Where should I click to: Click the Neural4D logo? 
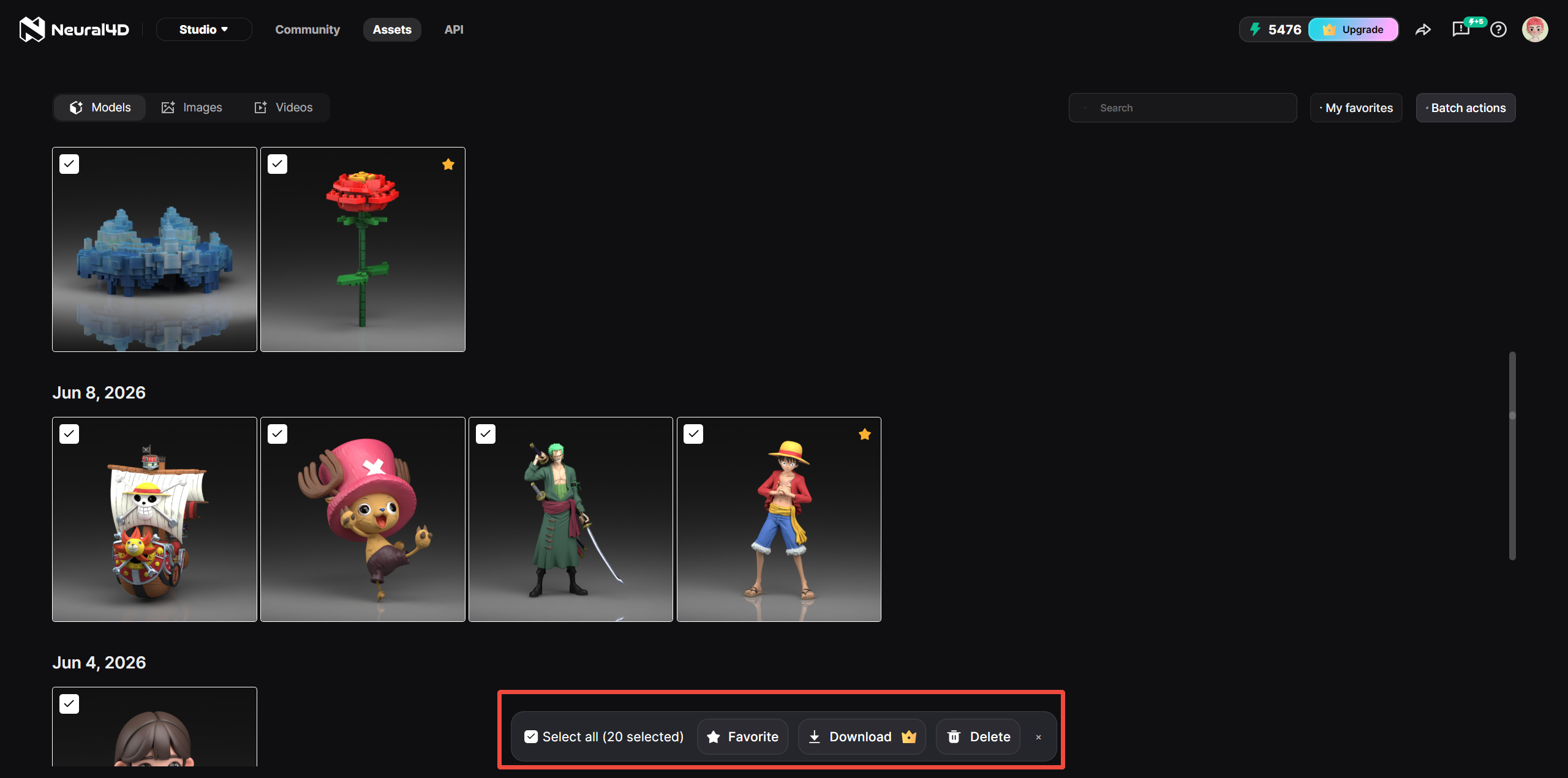point(74,29)
